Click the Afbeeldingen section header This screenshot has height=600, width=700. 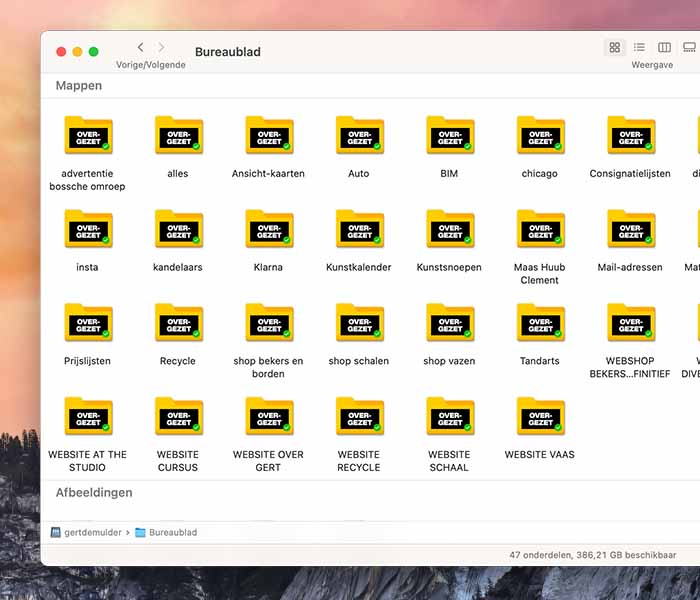tap(94, 493)
